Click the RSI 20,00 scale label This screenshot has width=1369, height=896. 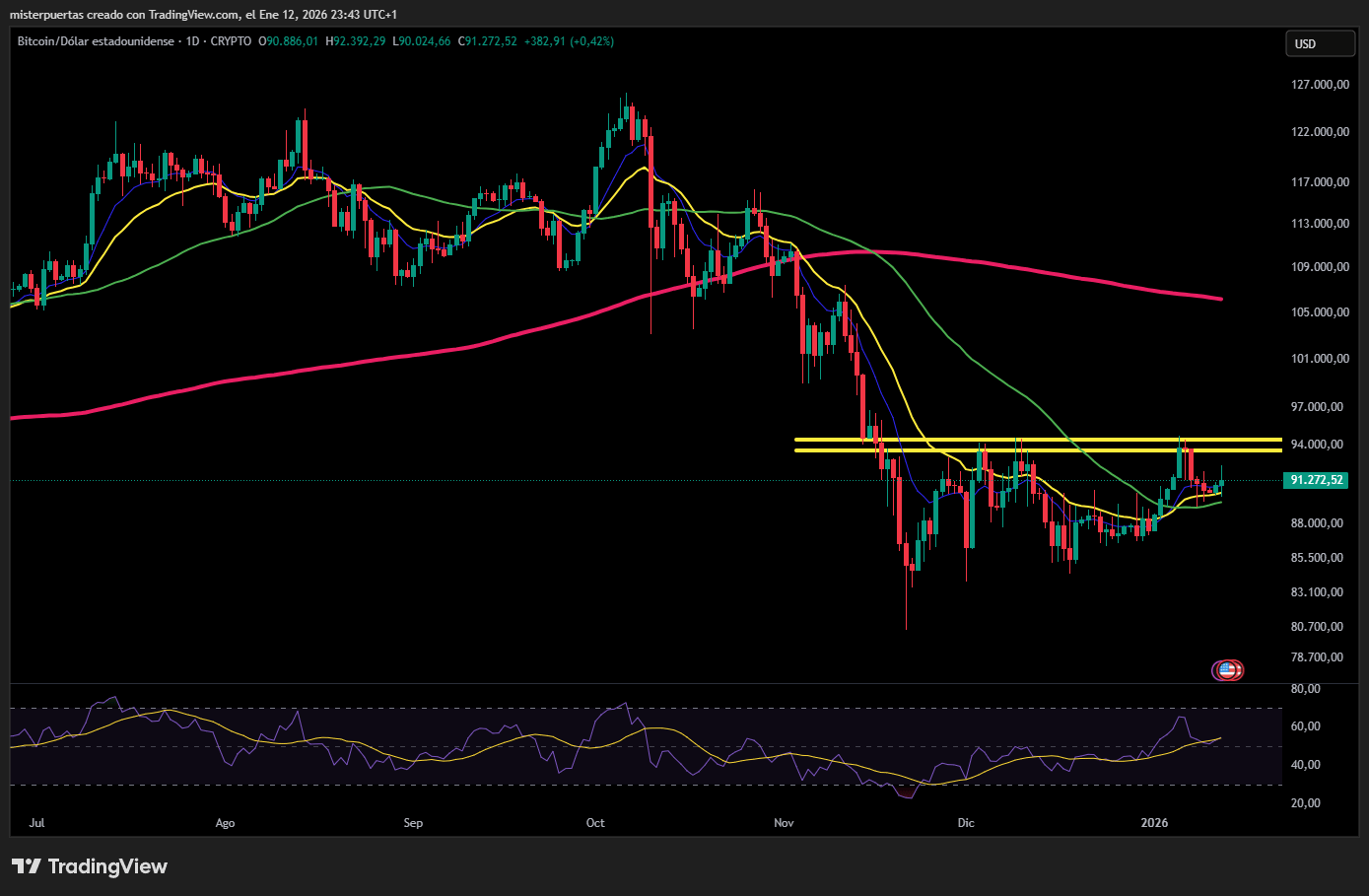(1305, 803)
